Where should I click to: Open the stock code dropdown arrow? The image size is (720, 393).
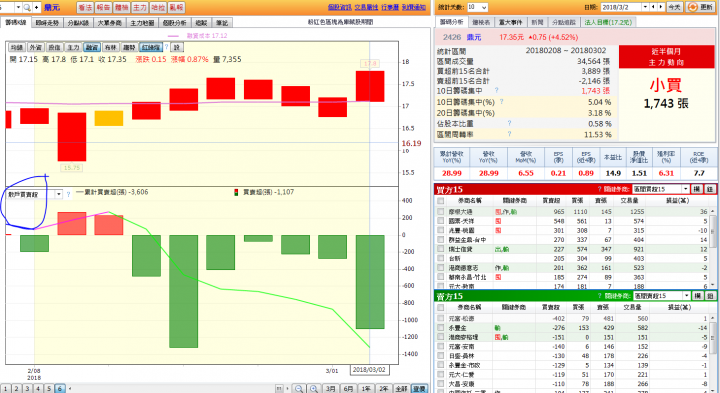(18, 7)
